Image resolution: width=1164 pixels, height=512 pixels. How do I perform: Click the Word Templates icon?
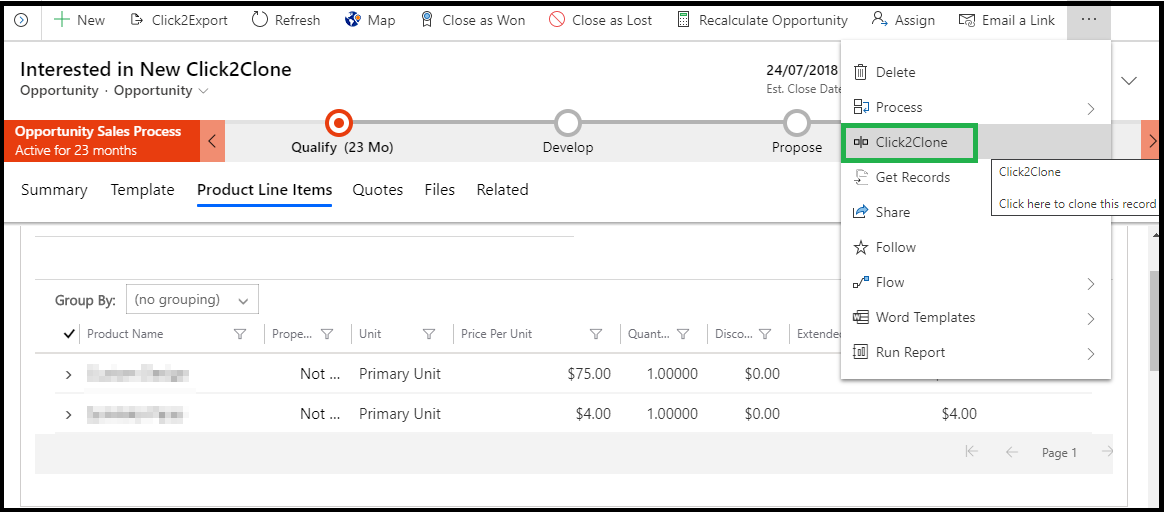click(860, 317)
